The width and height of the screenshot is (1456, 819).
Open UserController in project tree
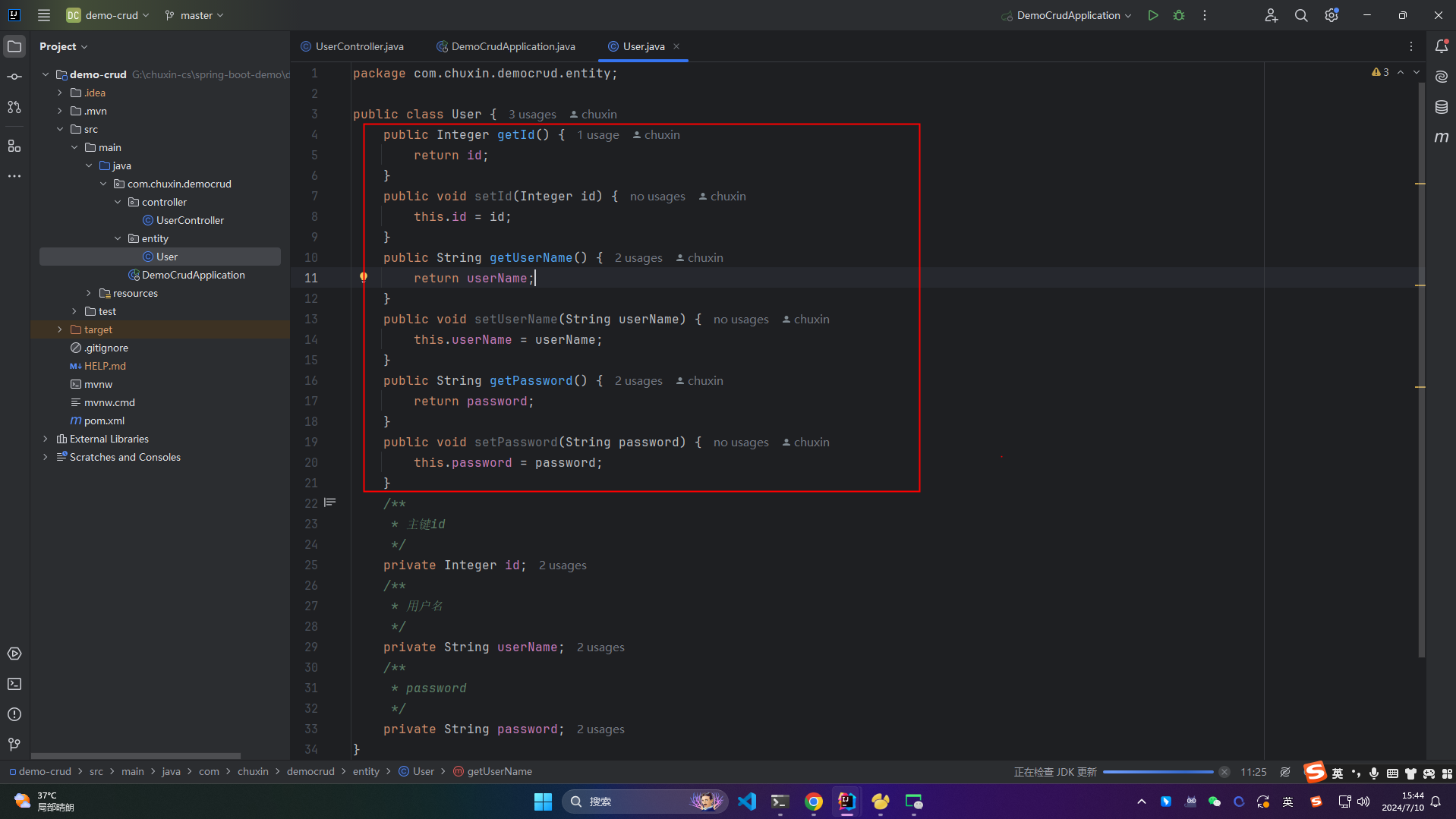pyautogui.click(x=190, y=220)
